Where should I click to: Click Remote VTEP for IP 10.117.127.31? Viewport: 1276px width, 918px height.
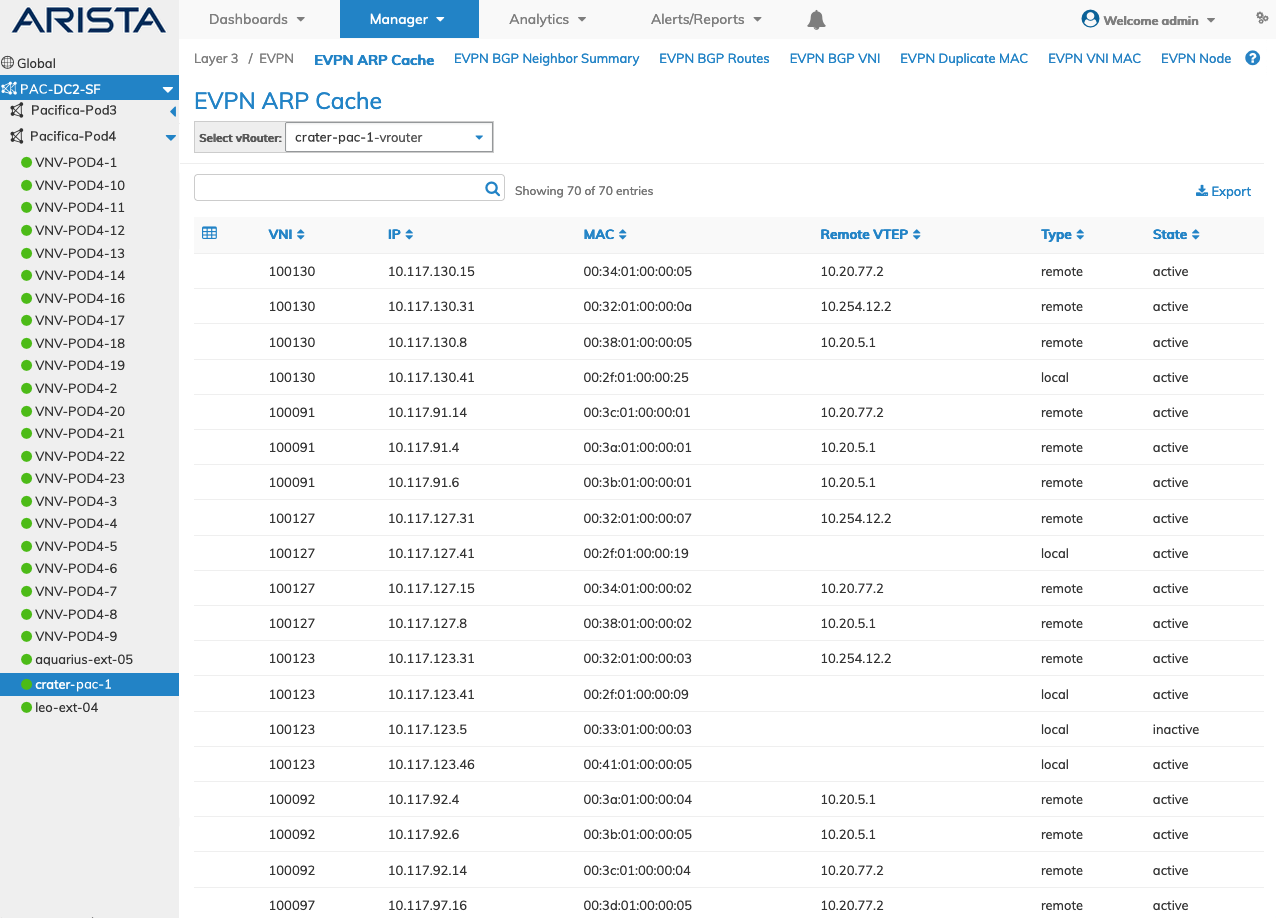[855, 519]
